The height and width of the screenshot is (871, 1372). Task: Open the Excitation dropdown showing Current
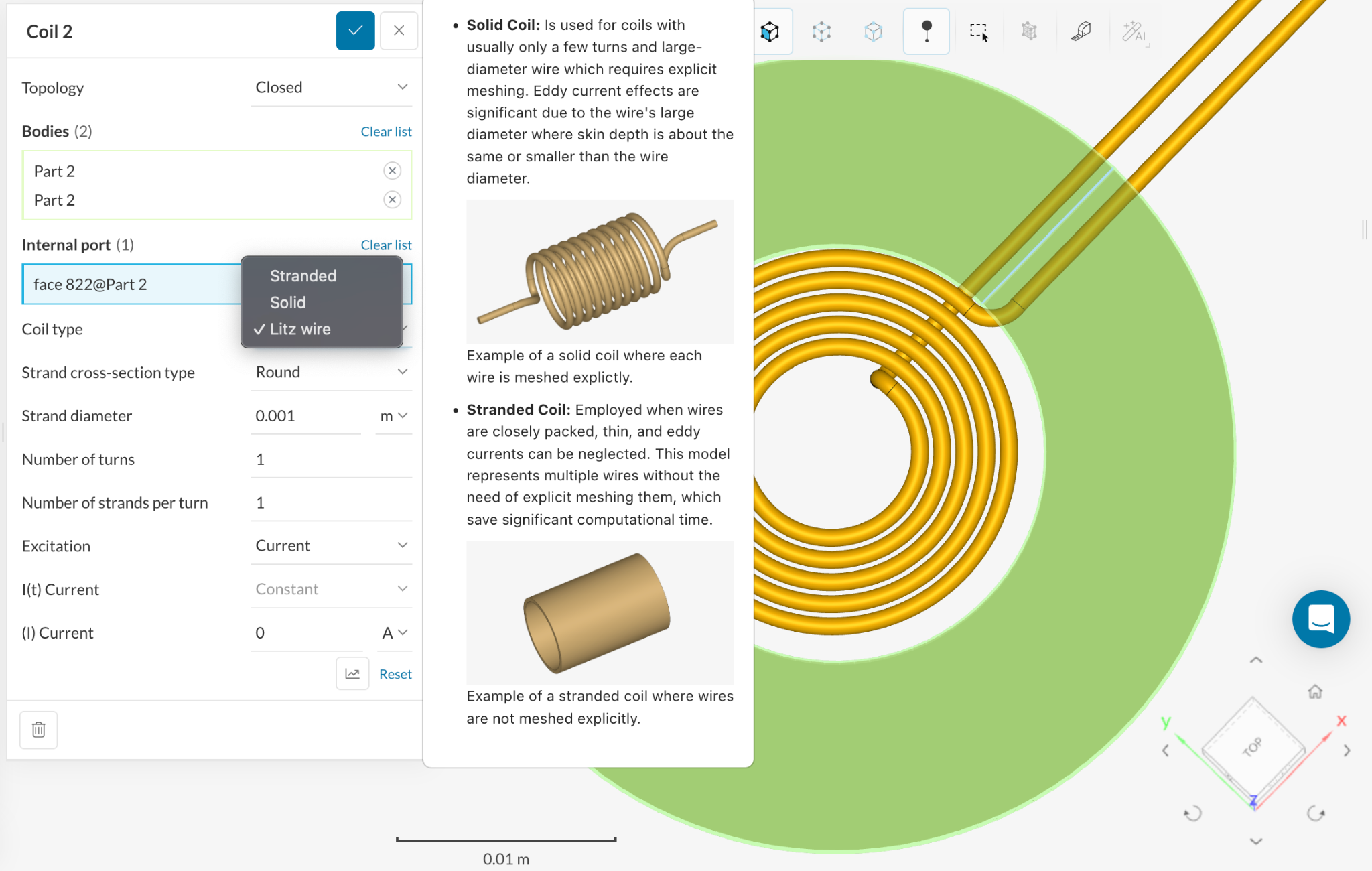(x=331, y=545)
